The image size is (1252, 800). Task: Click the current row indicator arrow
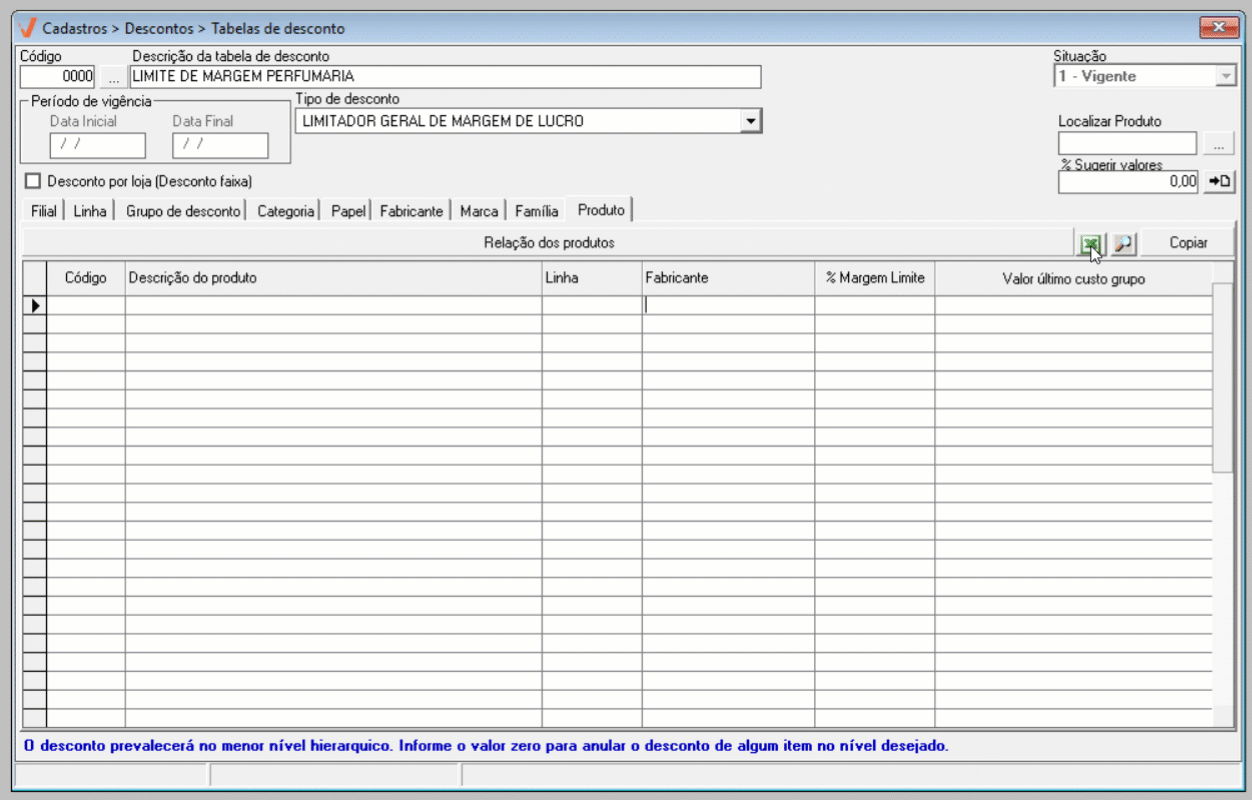(x=35, y=306)
